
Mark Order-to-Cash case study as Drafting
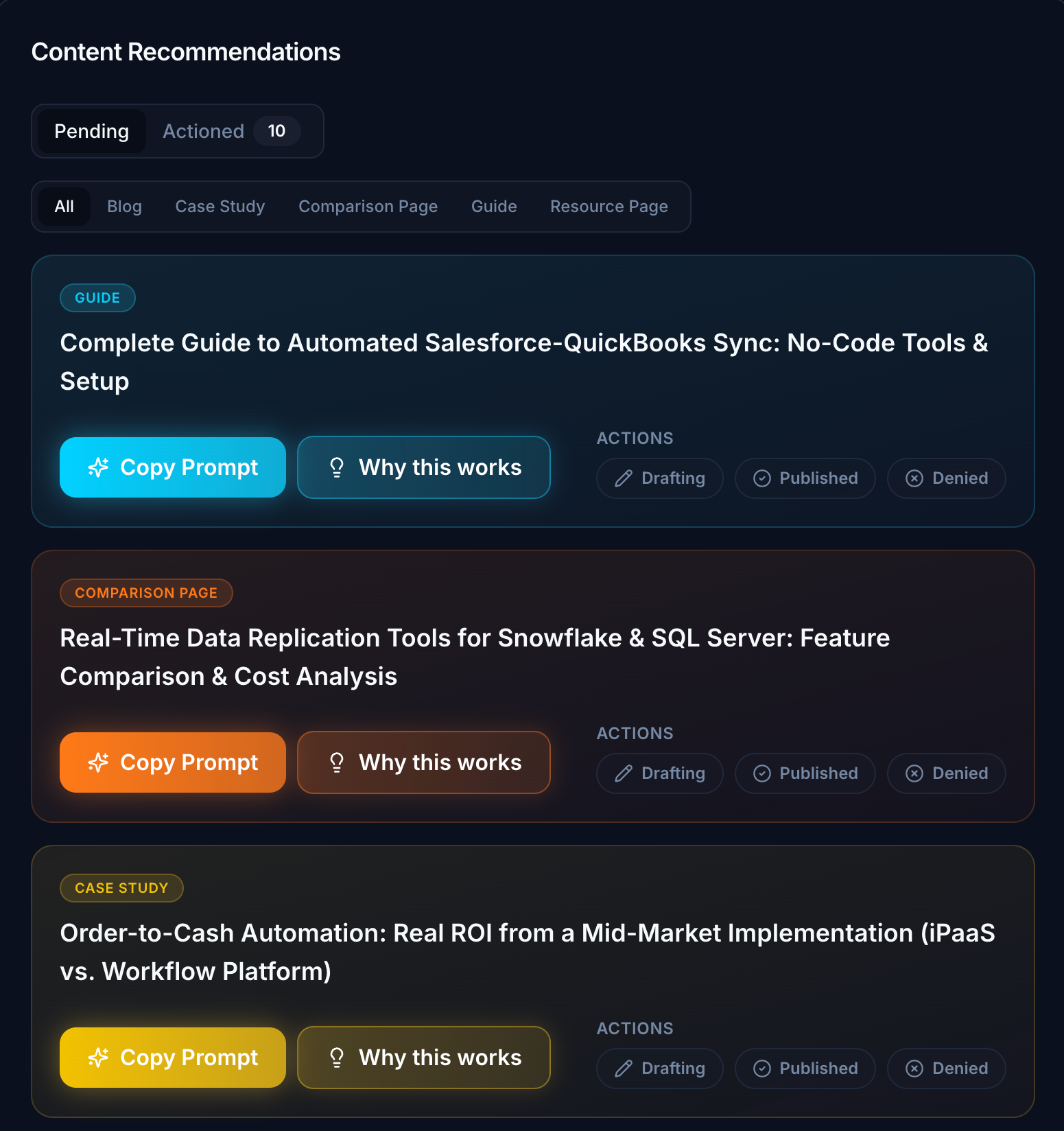[x=660, y=1069]
